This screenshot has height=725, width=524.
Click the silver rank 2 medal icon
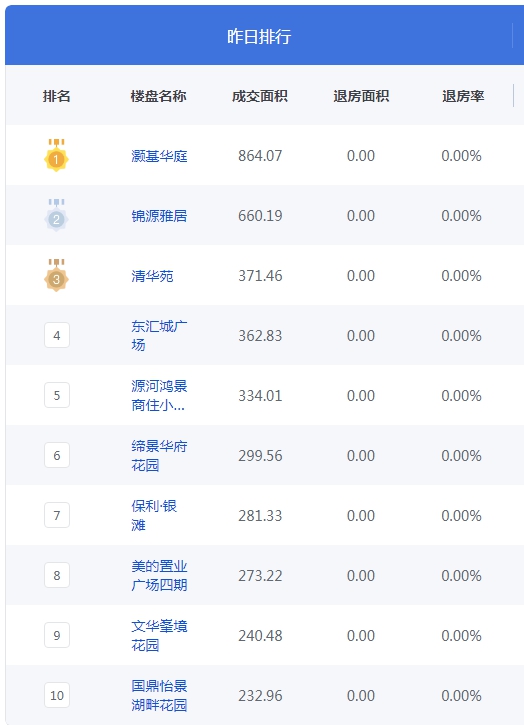[x=56, y=215]
